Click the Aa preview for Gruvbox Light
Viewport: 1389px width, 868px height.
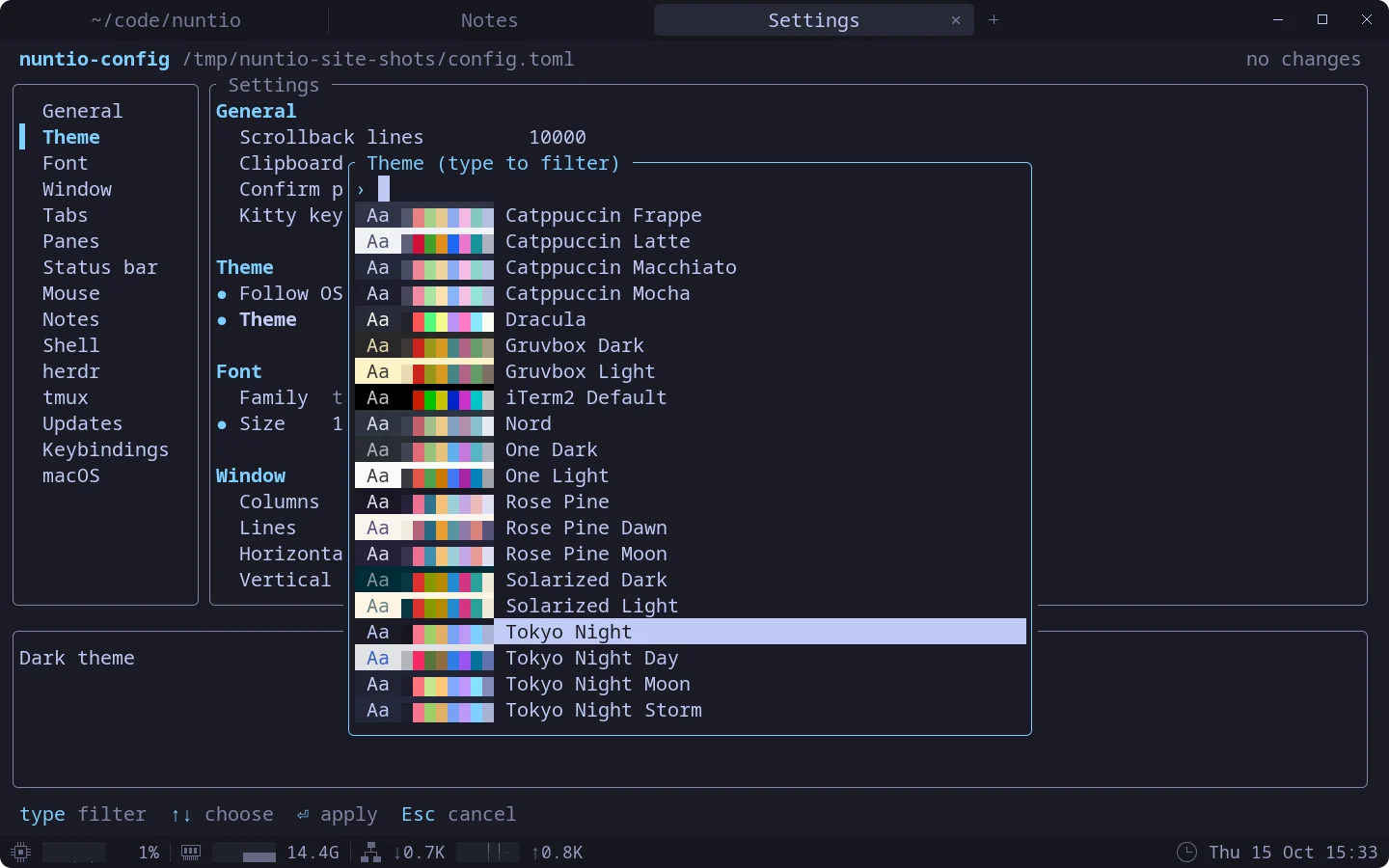pyautogui.click(x=378, y=371)
